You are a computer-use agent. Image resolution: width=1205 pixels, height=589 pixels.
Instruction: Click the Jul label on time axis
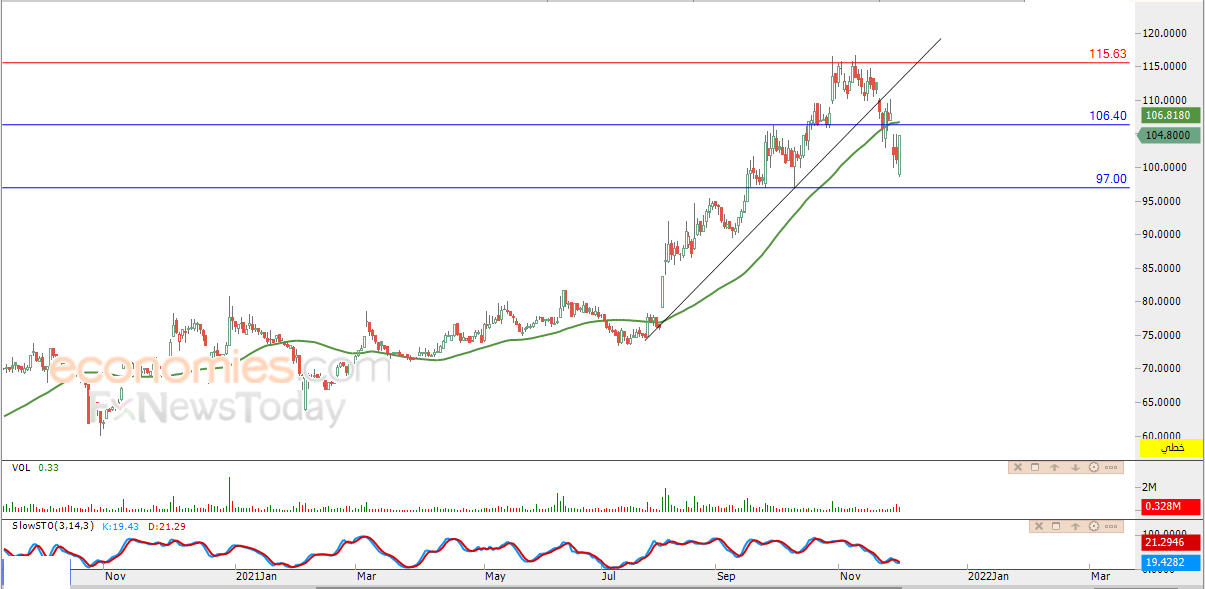(608, 576)
